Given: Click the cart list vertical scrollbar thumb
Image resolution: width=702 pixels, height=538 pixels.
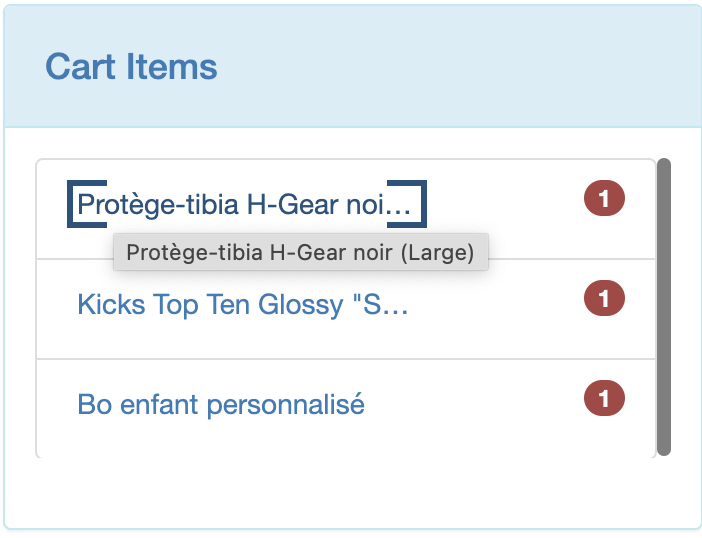Looking at the screenshot, I should [664, 306].
